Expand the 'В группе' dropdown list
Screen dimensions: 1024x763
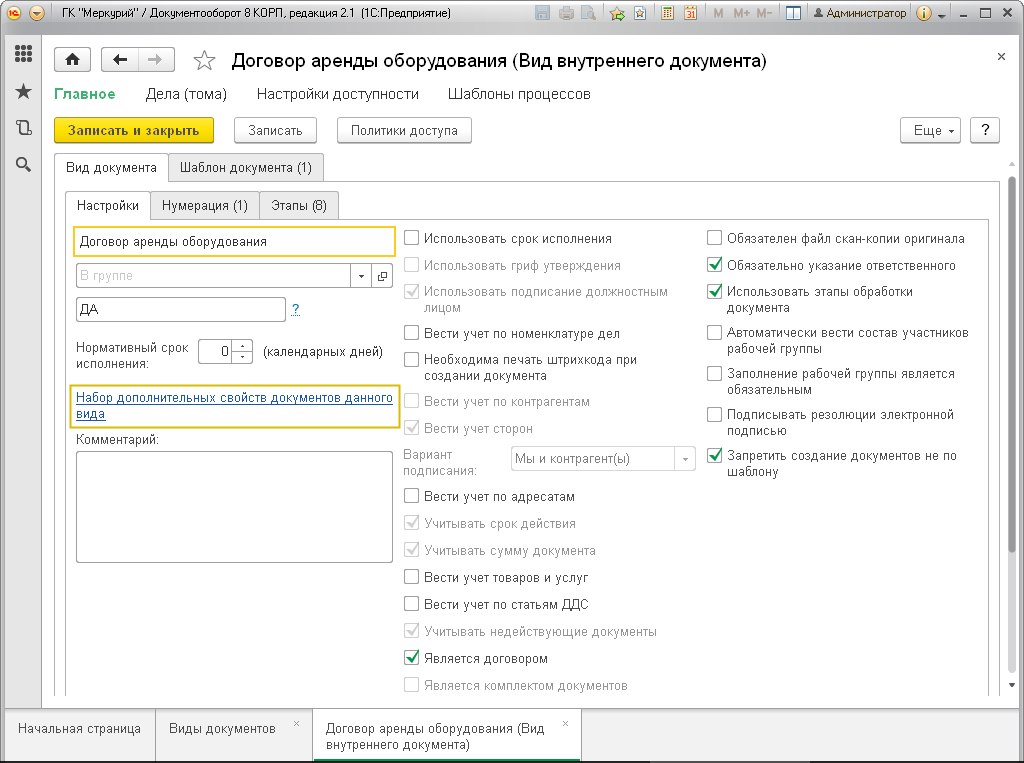[x=361, y=276]
